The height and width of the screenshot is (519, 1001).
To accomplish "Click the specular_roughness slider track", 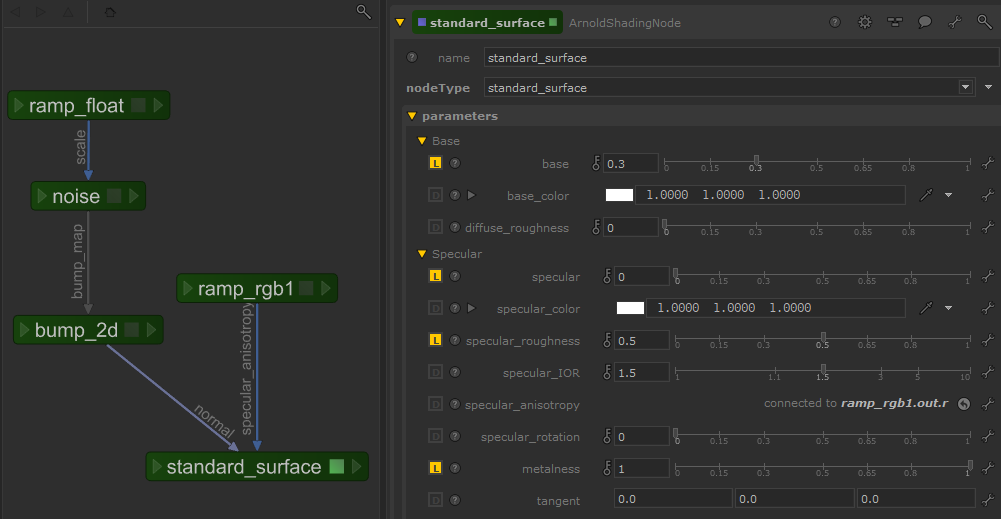I will tap(823, 338).
